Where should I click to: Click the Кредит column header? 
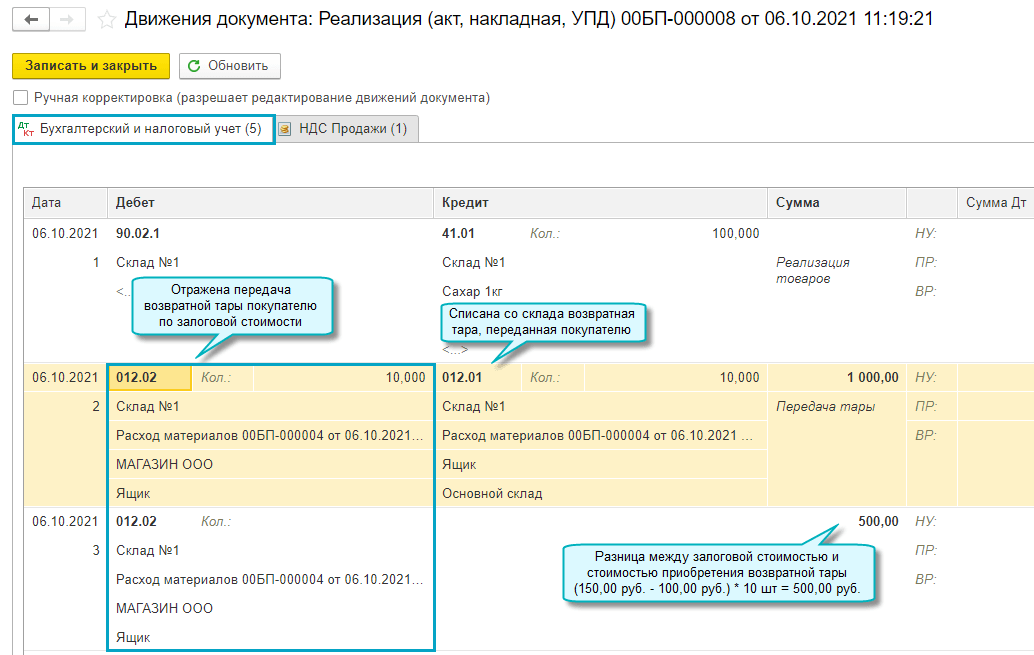coord(465,203)
